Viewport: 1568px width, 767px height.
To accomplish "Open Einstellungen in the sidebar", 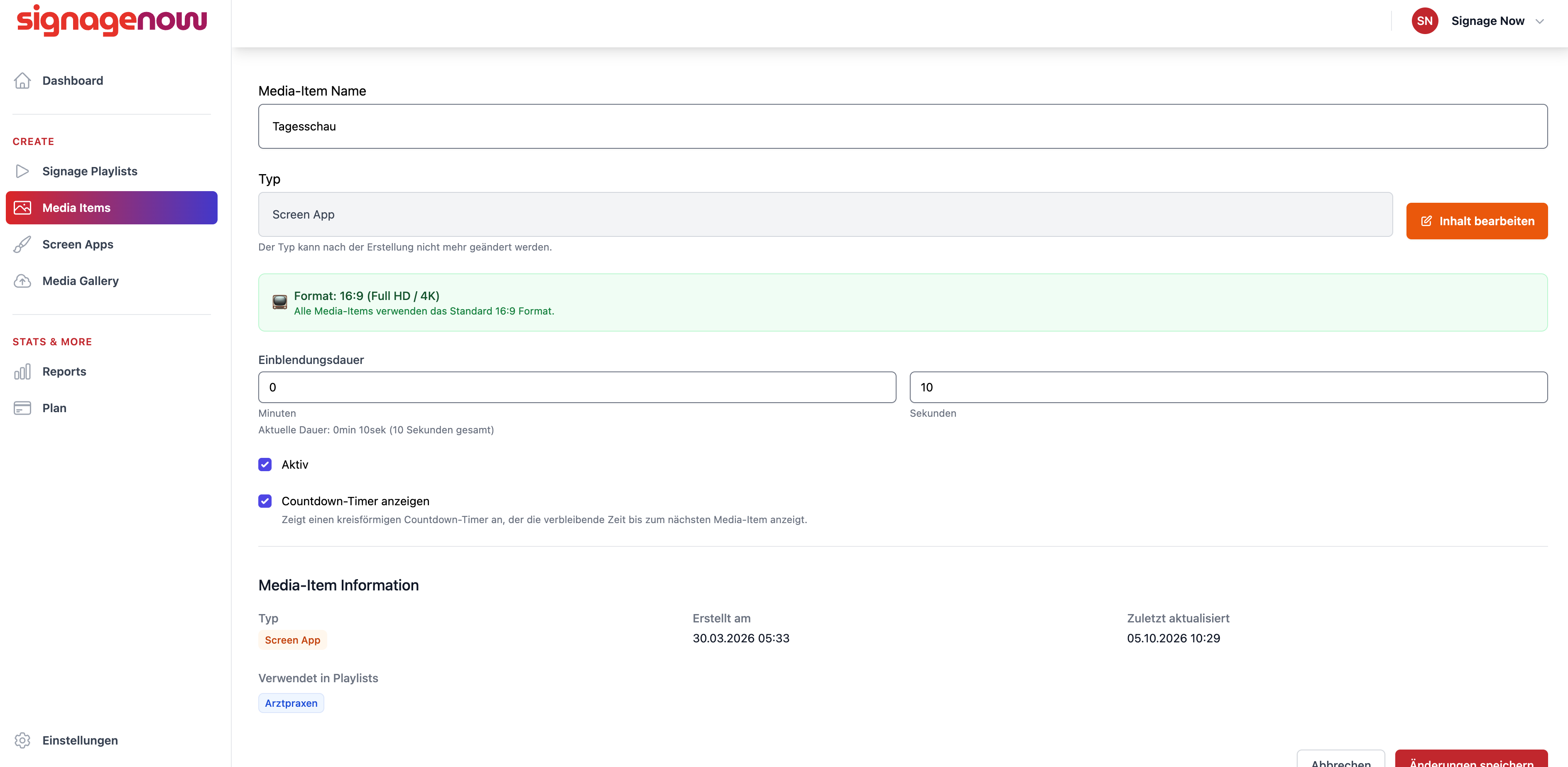I will pos(112,740).
